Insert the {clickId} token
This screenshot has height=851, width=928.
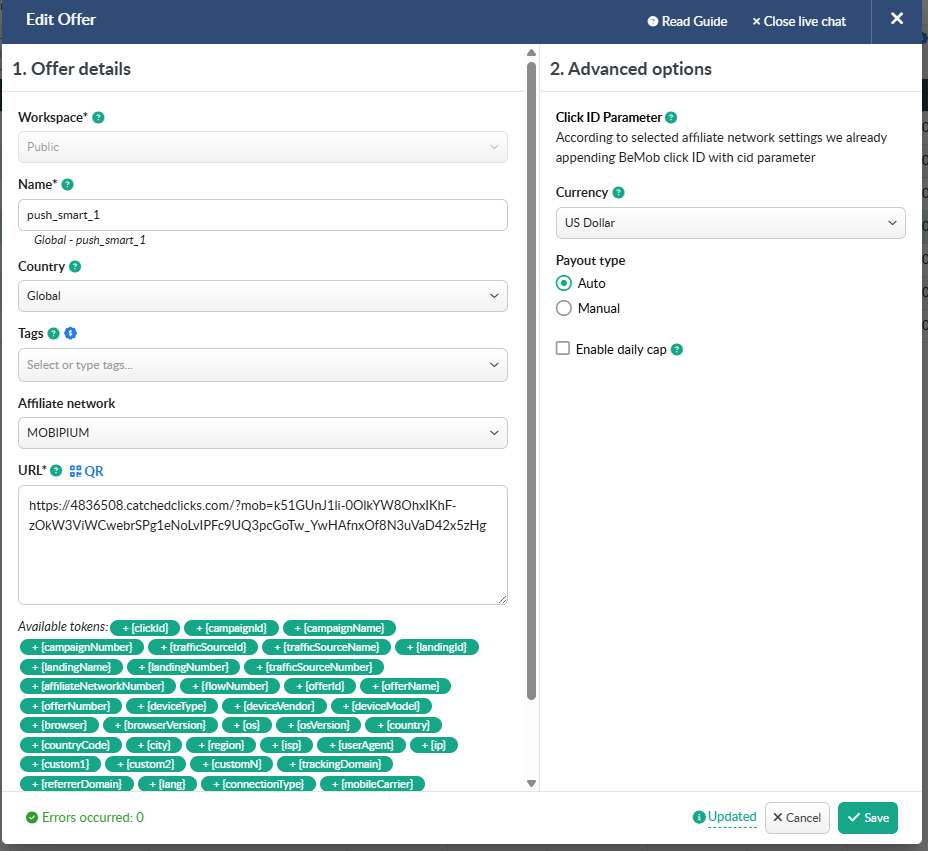point(145,628)
